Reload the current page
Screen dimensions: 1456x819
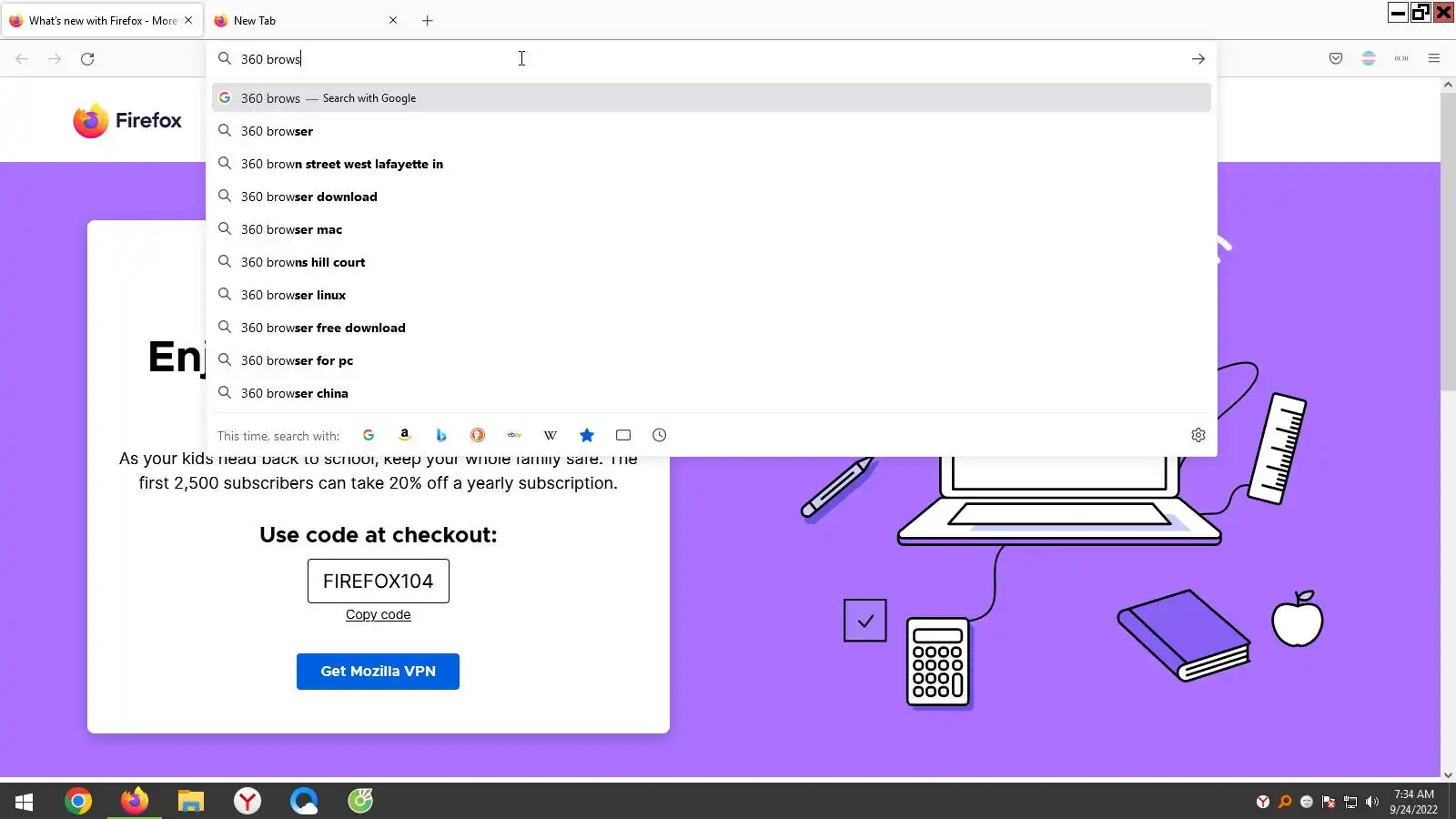click(87, 59)
